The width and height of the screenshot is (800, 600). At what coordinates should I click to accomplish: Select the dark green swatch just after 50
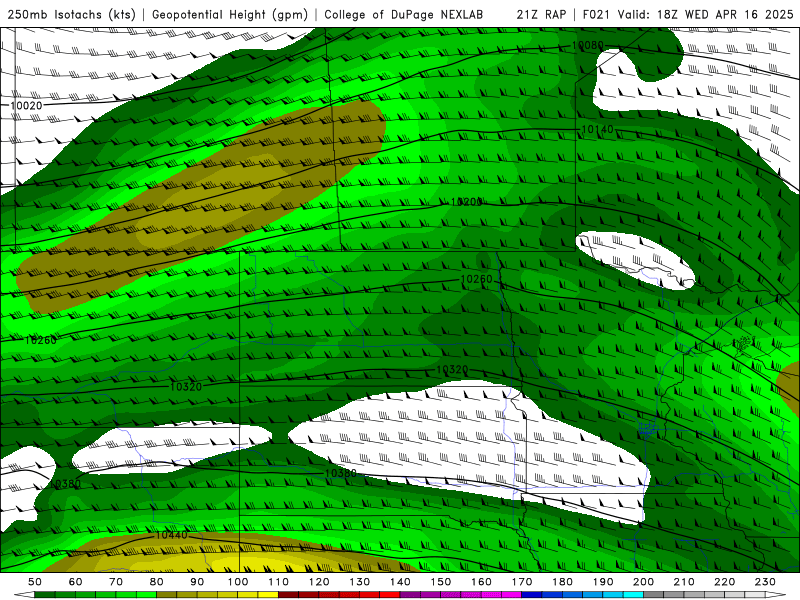tap(45, 594)
